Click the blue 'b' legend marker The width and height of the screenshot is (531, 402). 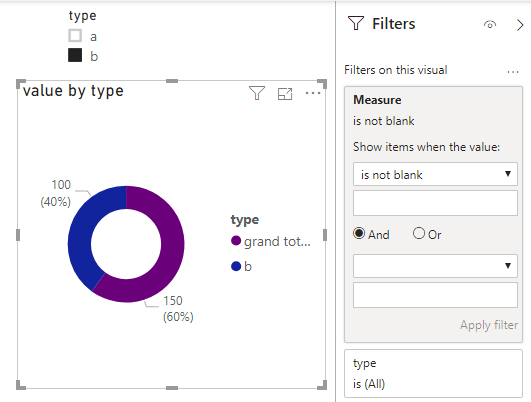[236, 266]
